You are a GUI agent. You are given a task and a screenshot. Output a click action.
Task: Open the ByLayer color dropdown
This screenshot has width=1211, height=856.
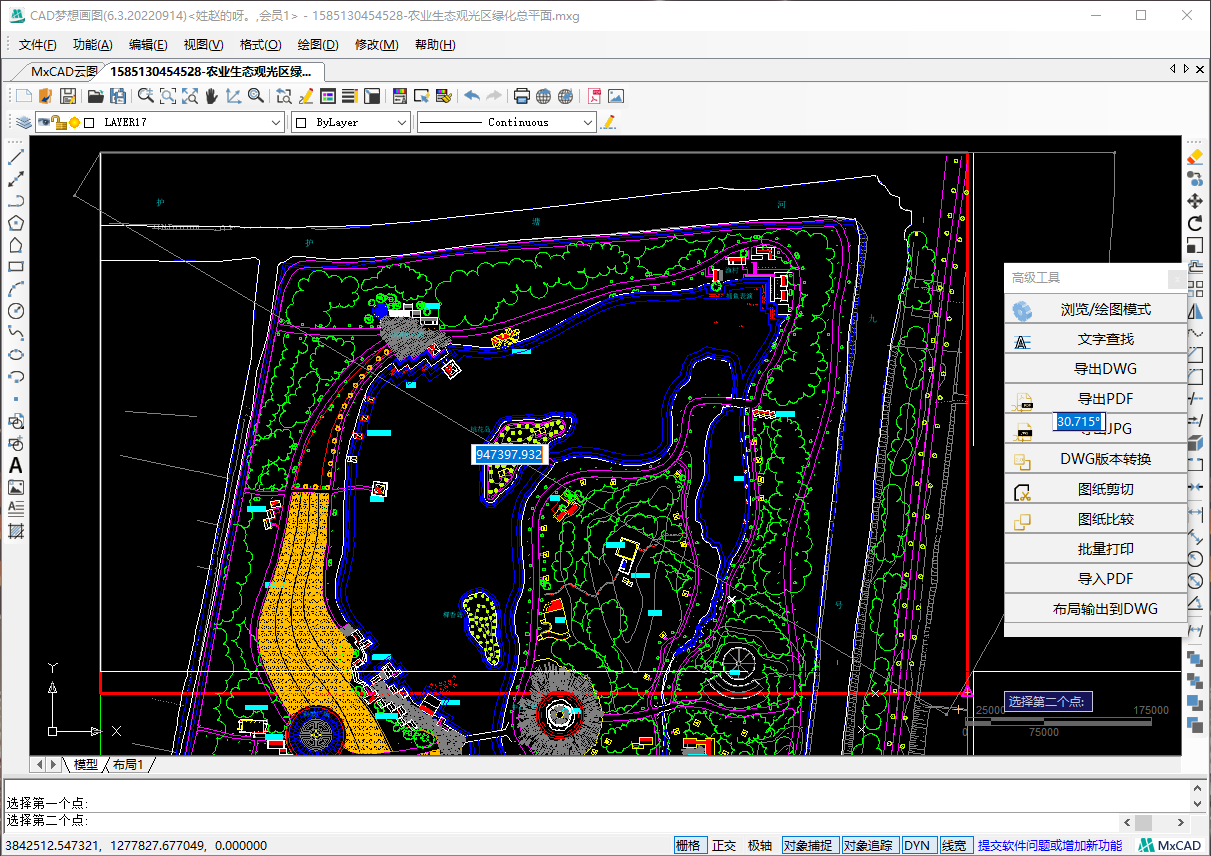402,122
